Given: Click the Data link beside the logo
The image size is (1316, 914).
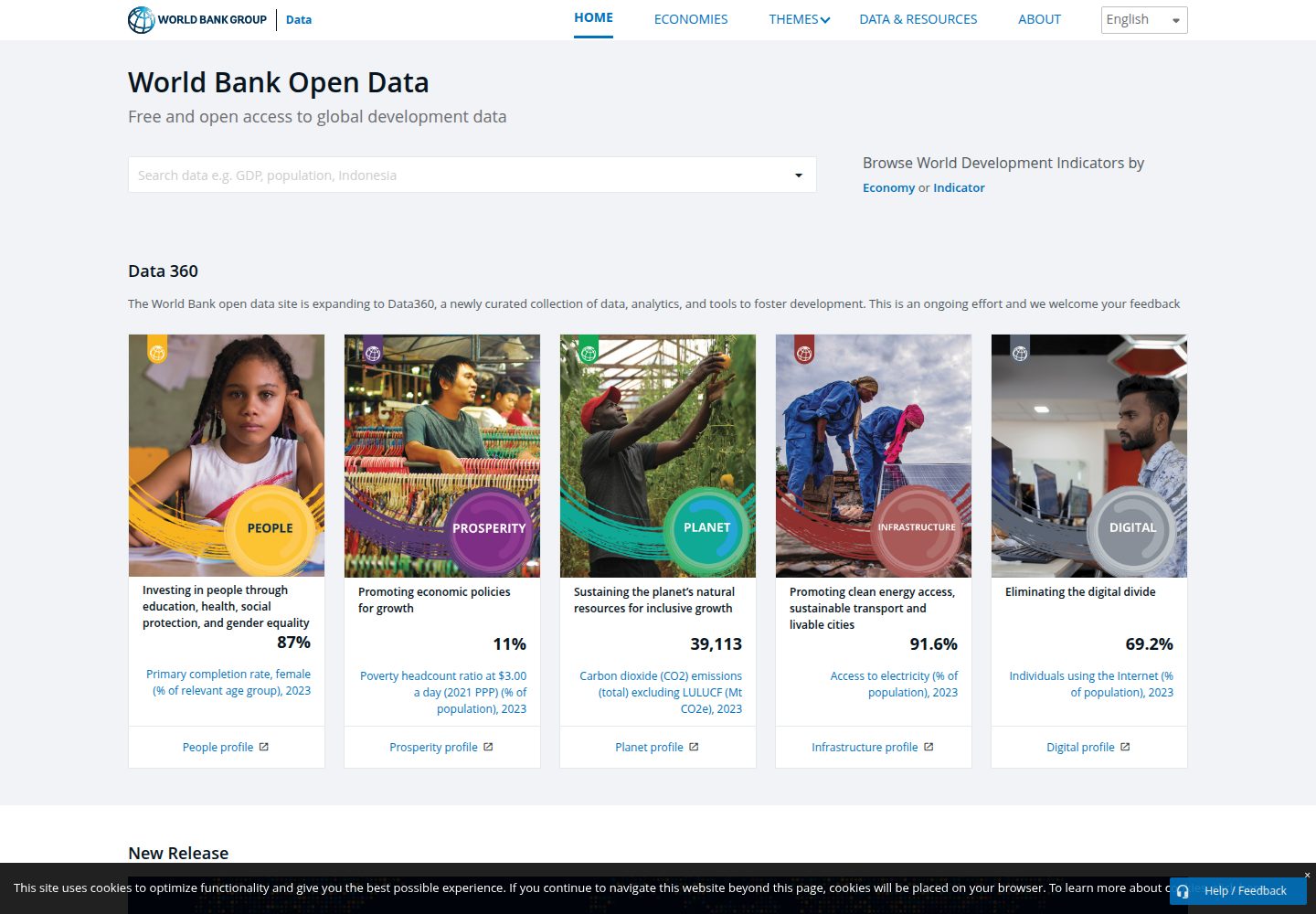Looking at the screenshot, I should pyautogui.click(x=299, y=19).
